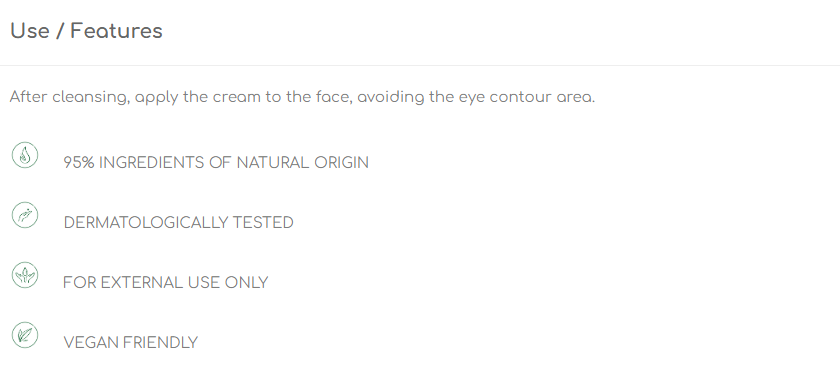
Task: Click the words "After cleansing" in the instructions
Action: click(70, 98)
